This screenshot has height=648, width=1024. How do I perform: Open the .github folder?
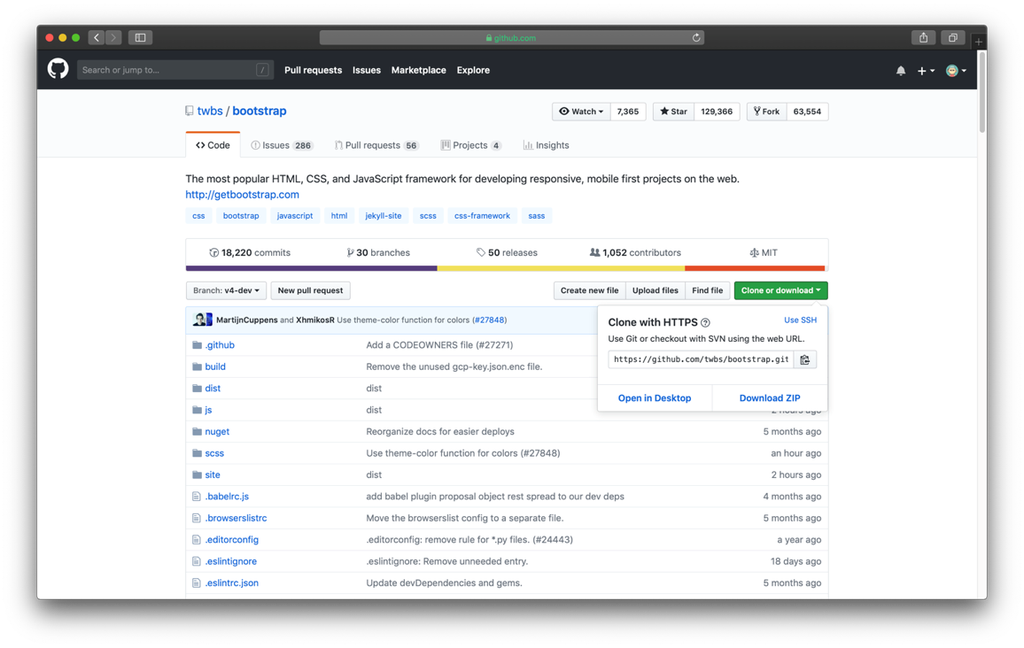coord(219,345)
